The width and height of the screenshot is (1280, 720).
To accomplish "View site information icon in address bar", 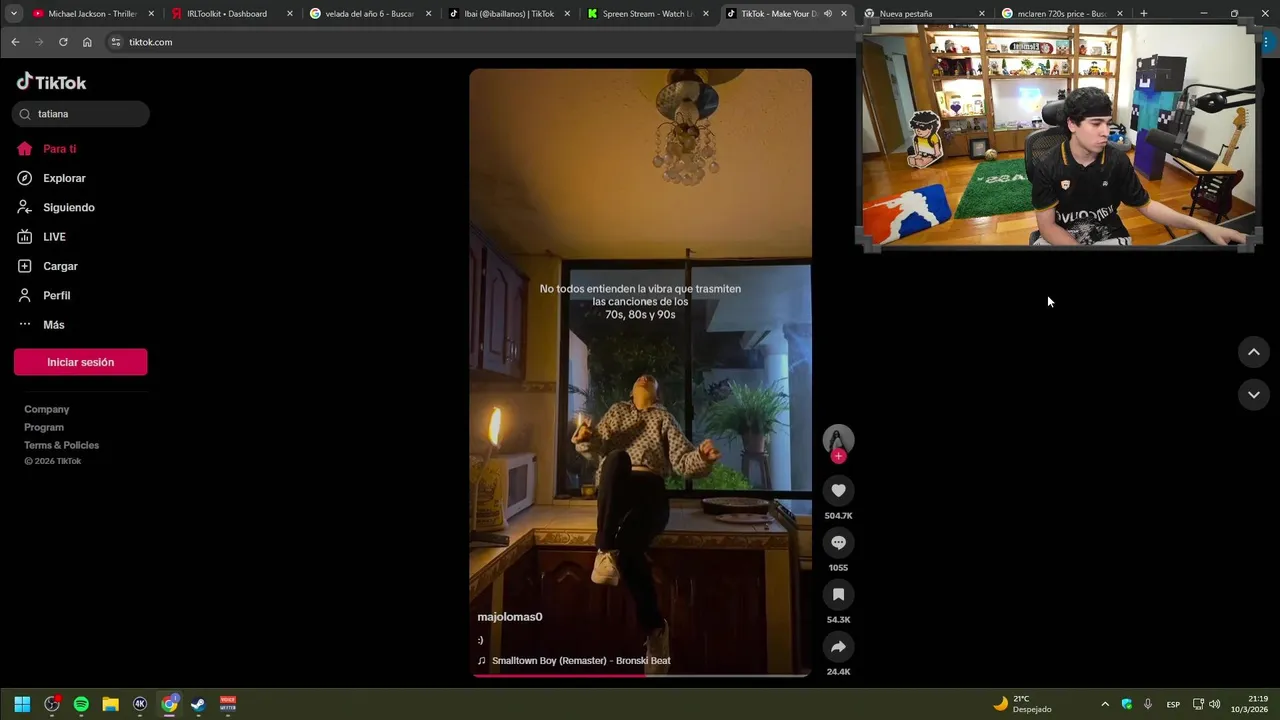I will [x=115, y=42].
